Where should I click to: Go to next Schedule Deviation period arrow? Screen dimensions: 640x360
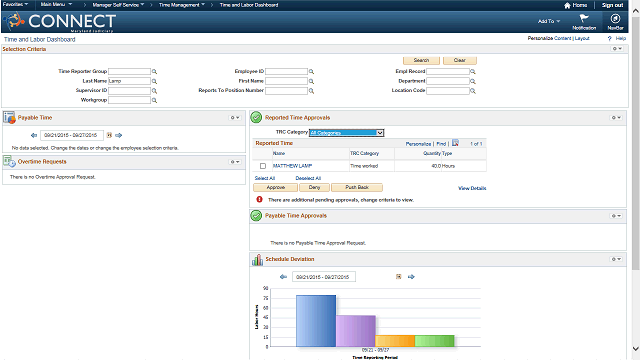[411, 277]
